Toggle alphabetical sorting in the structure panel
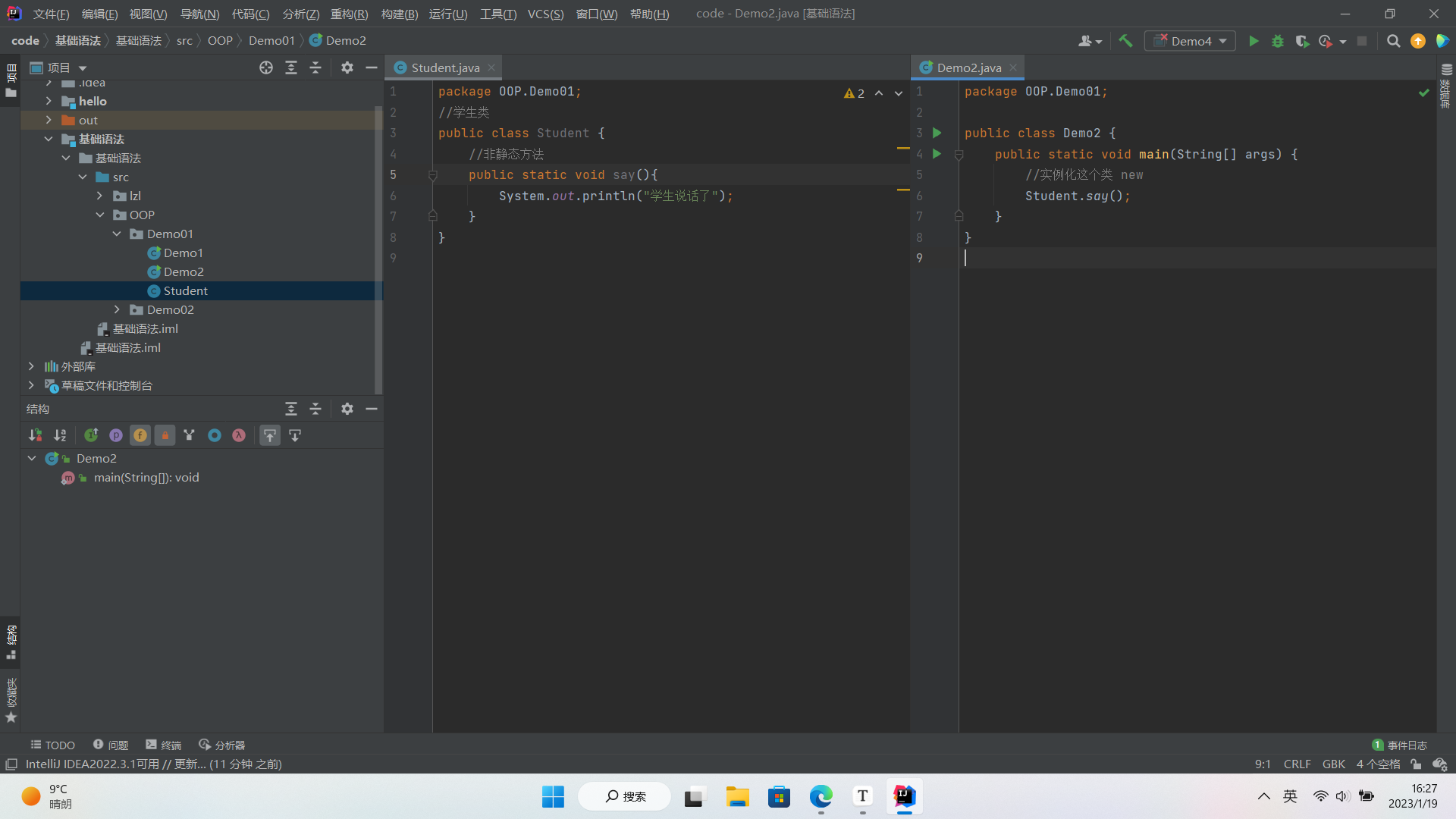Screen dimensions: 1456x819 coord(60,435)
